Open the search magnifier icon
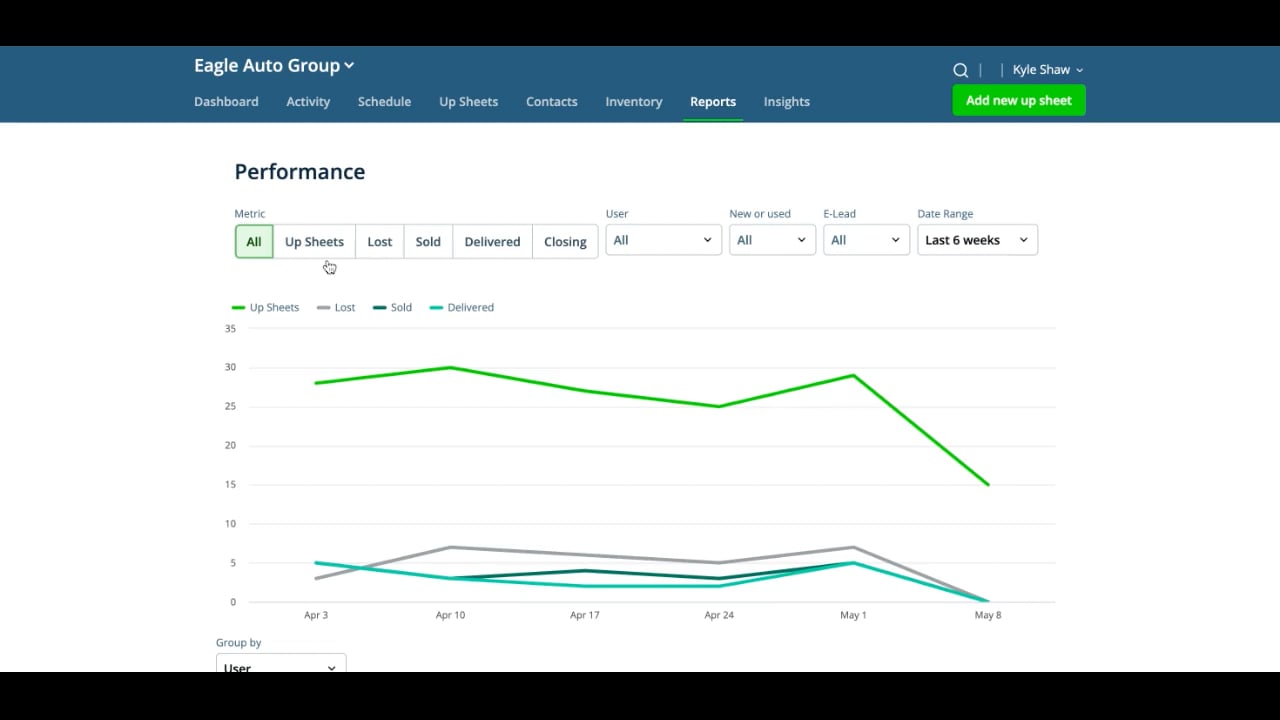This screenshot has height=720, width=1280. 960,70
